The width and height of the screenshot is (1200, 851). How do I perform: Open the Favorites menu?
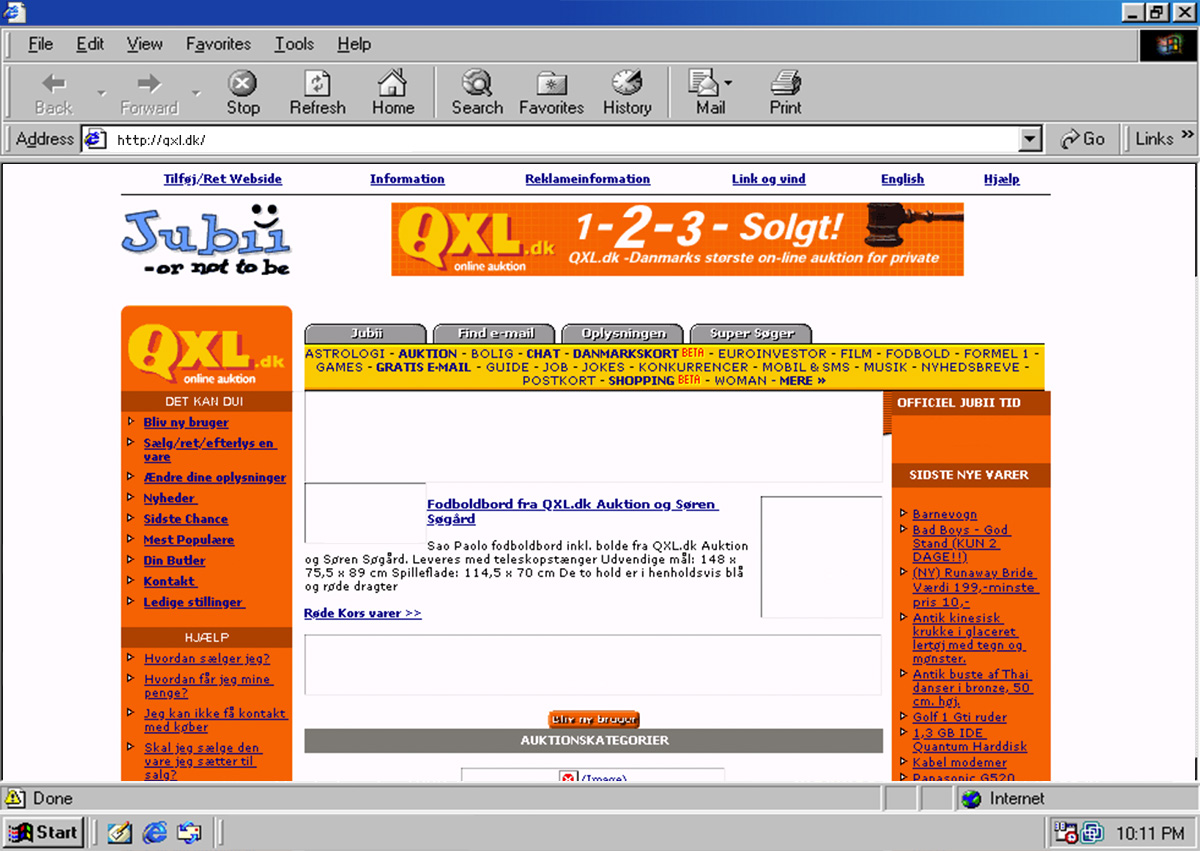pyautogui.click(x=218, y=44)
